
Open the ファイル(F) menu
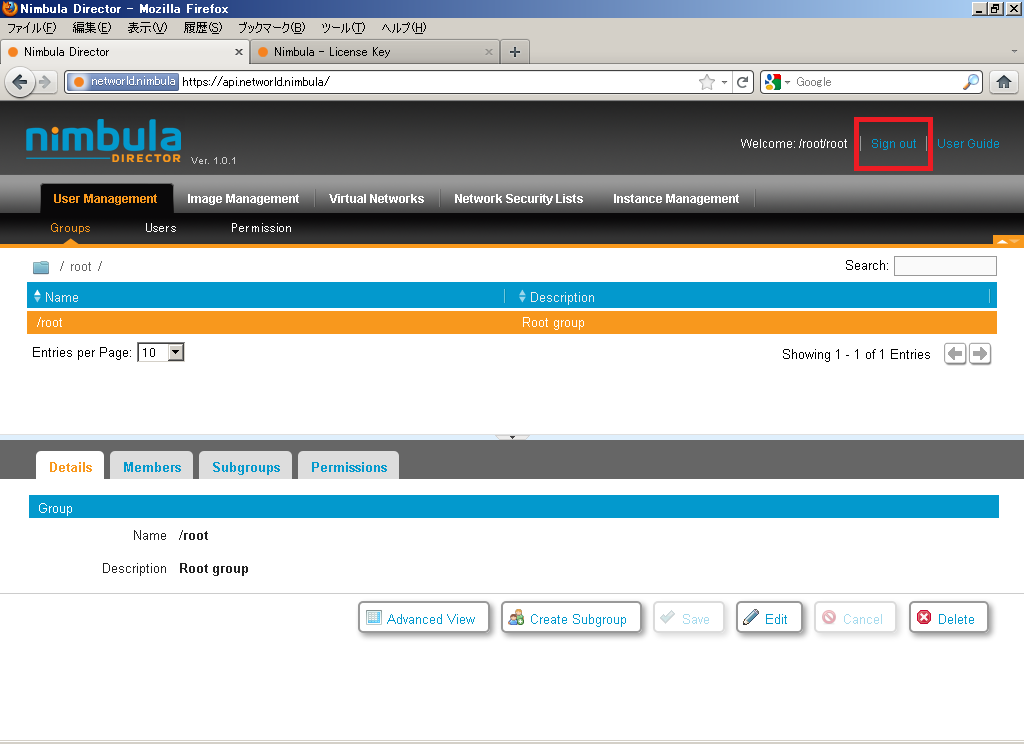(31, 27)
